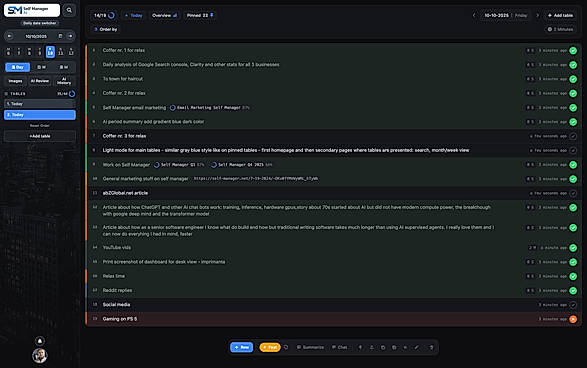The width and height of the screenshot is (587, 368).
Task: Switch to Day view
Action: (x=18, y=67)
